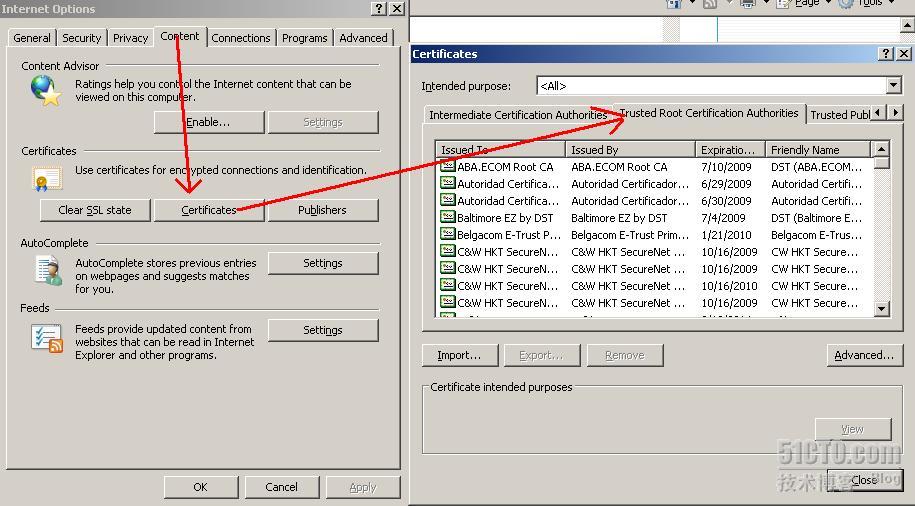
Task: Open Feeds Settings
Action: pos(323,330)
